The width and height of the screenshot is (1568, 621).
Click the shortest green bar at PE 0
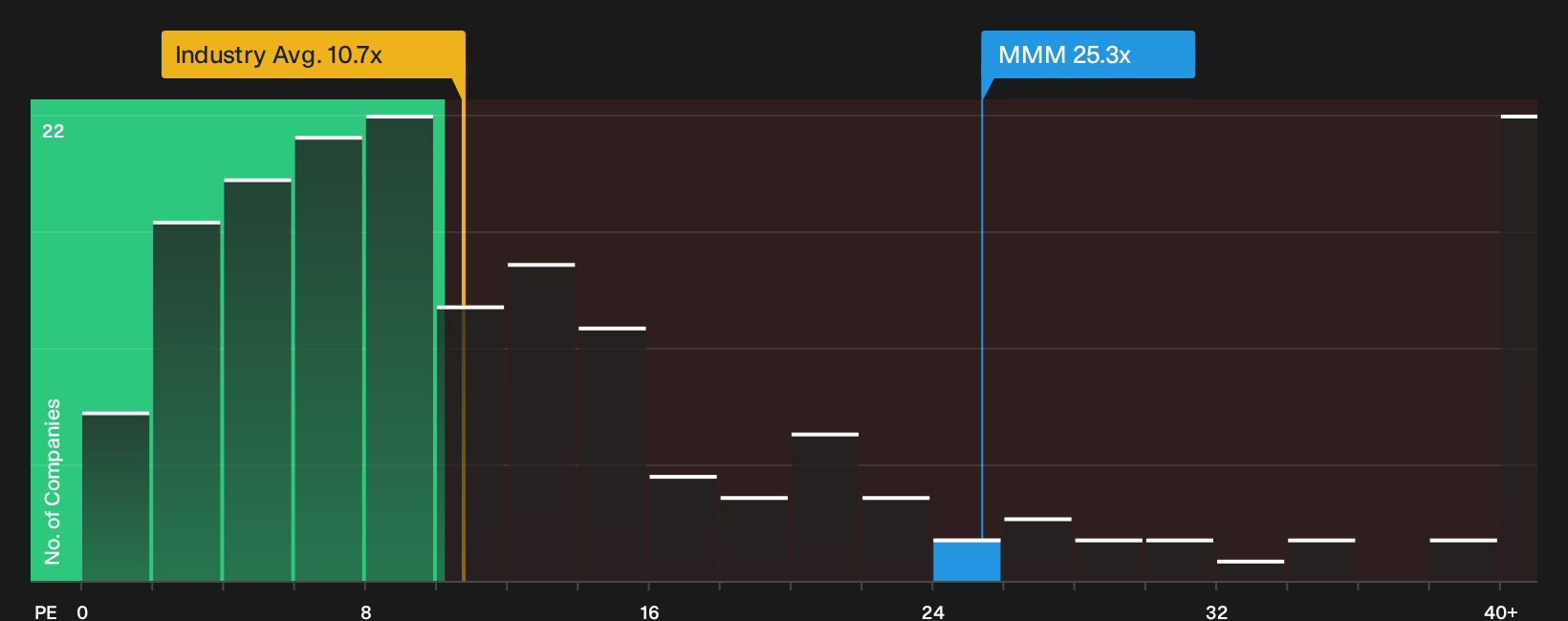tap(116, 497)
